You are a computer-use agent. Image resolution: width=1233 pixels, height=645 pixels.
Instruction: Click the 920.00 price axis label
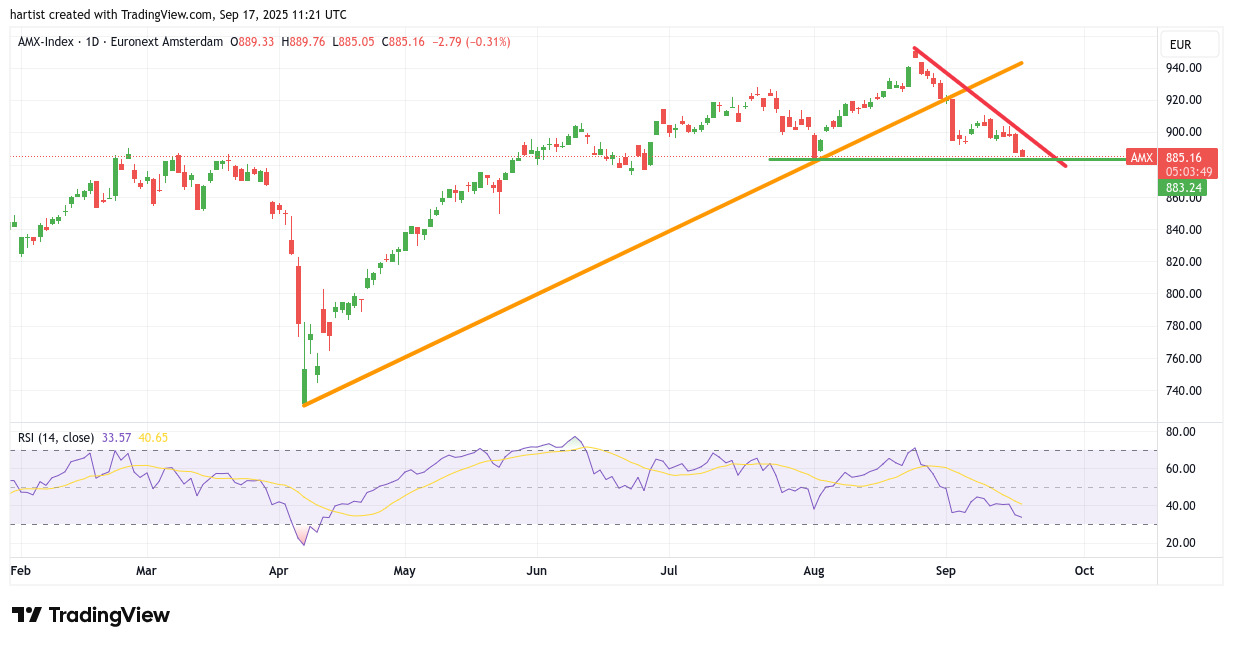click(1183, 100)
